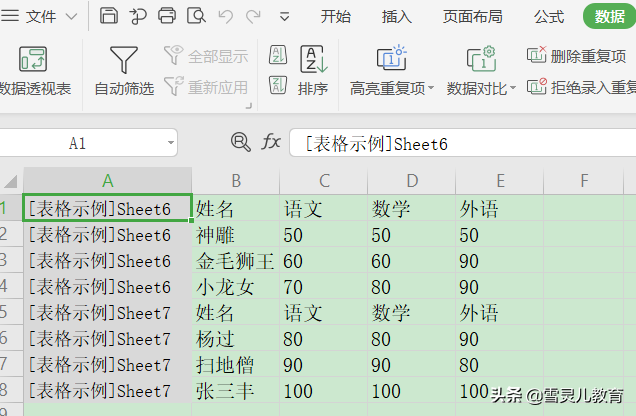The image size is (636, 416).
Task: Click the 数据对比 icon
Action: coord(481,58)
